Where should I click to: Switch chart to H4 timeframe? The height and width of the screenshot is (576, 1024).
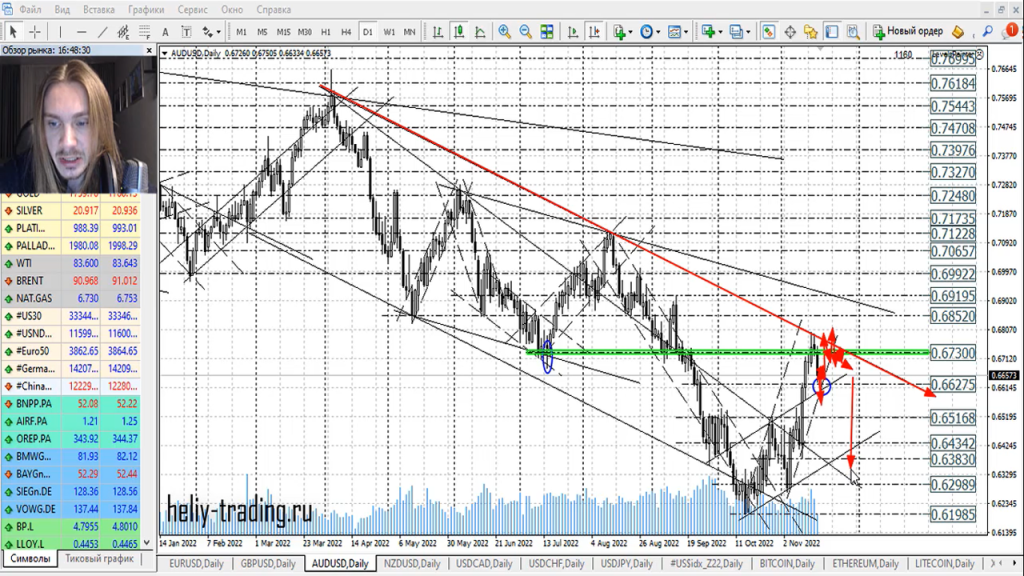point(346,31)
